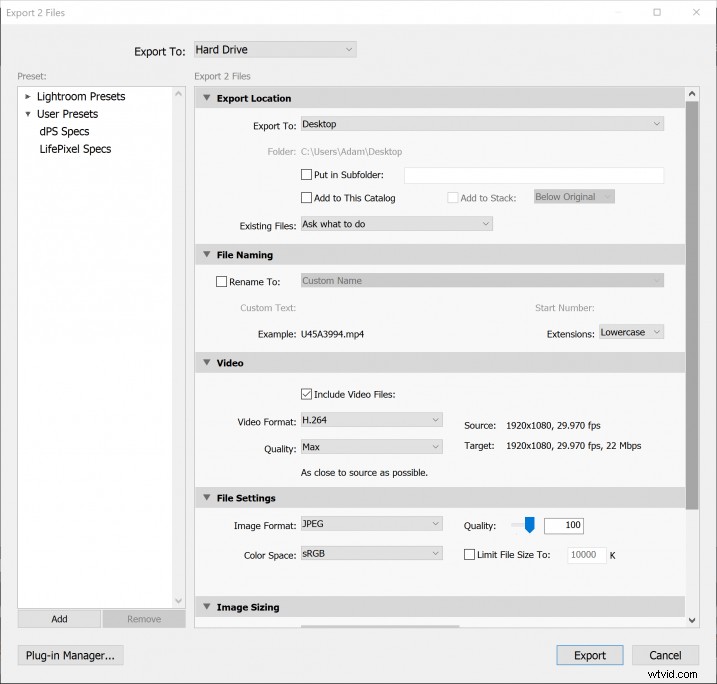Open the Export To Hard Drive dropdown

(x=274, y=50)
